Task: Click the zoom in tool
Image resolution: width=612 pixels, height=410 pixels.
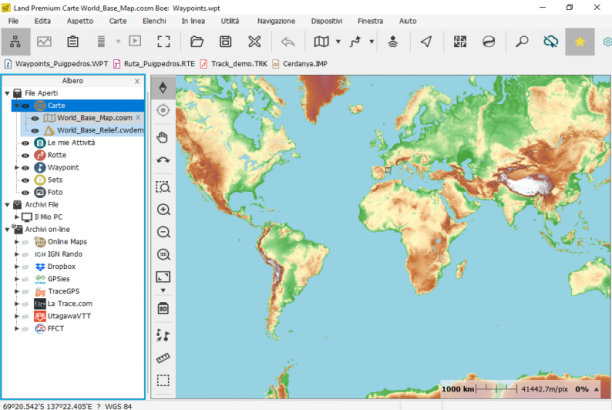Action: coord(163,210)
